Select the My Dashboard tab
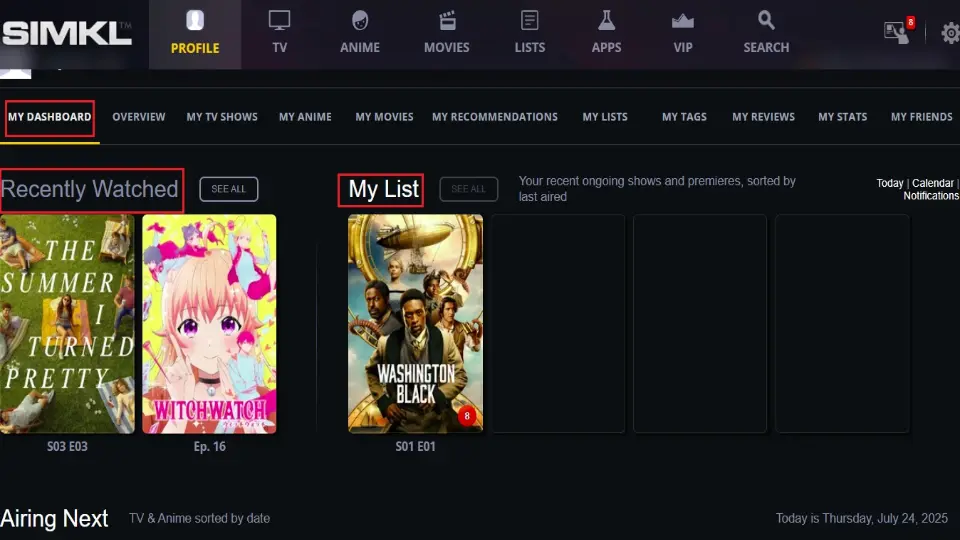960x540 pixels. (50, 117)
